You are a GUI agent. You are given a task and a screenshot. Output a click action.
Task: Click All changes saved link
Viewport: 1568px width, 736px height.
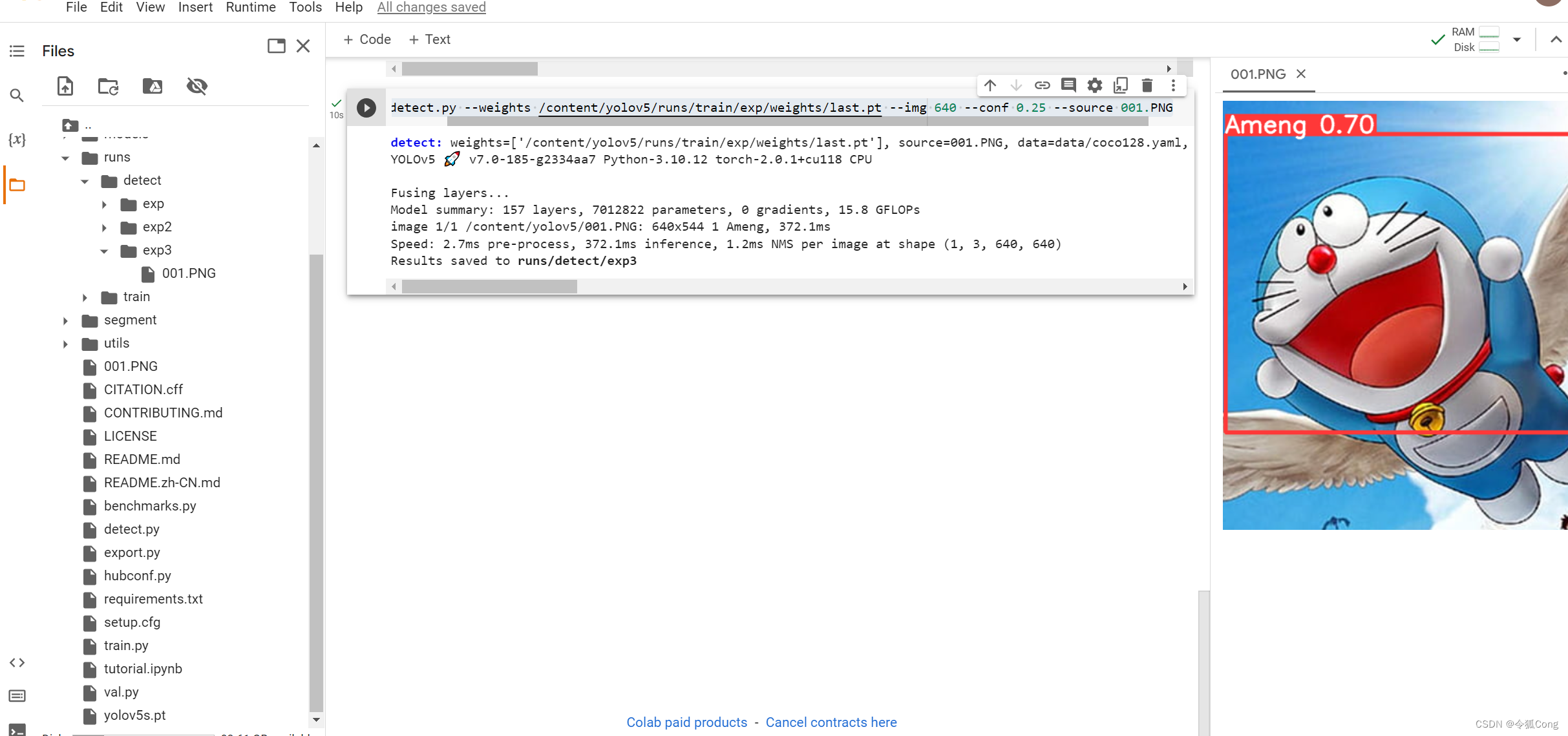[x=431, y=7]
